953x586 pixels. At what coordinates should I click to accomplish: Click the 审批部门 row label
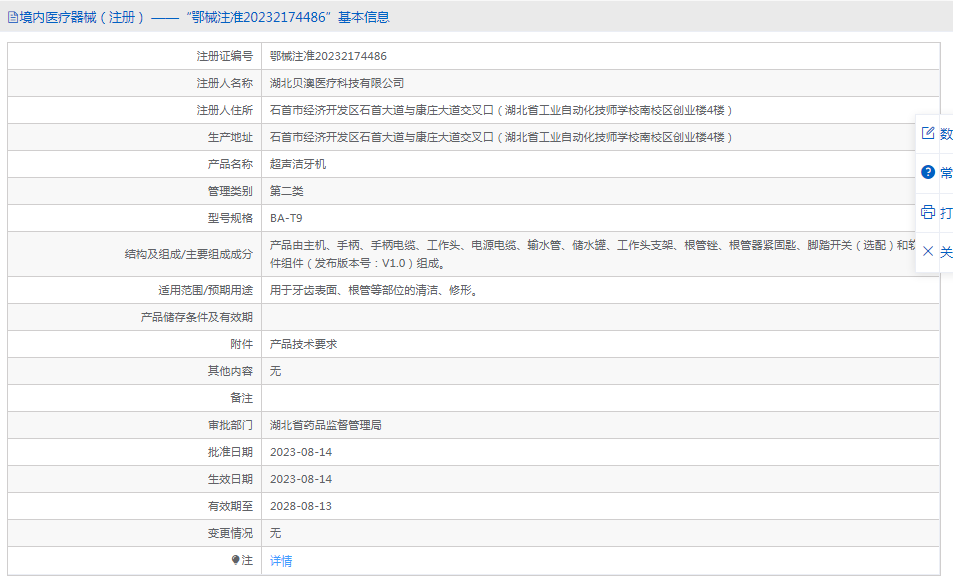230,425
